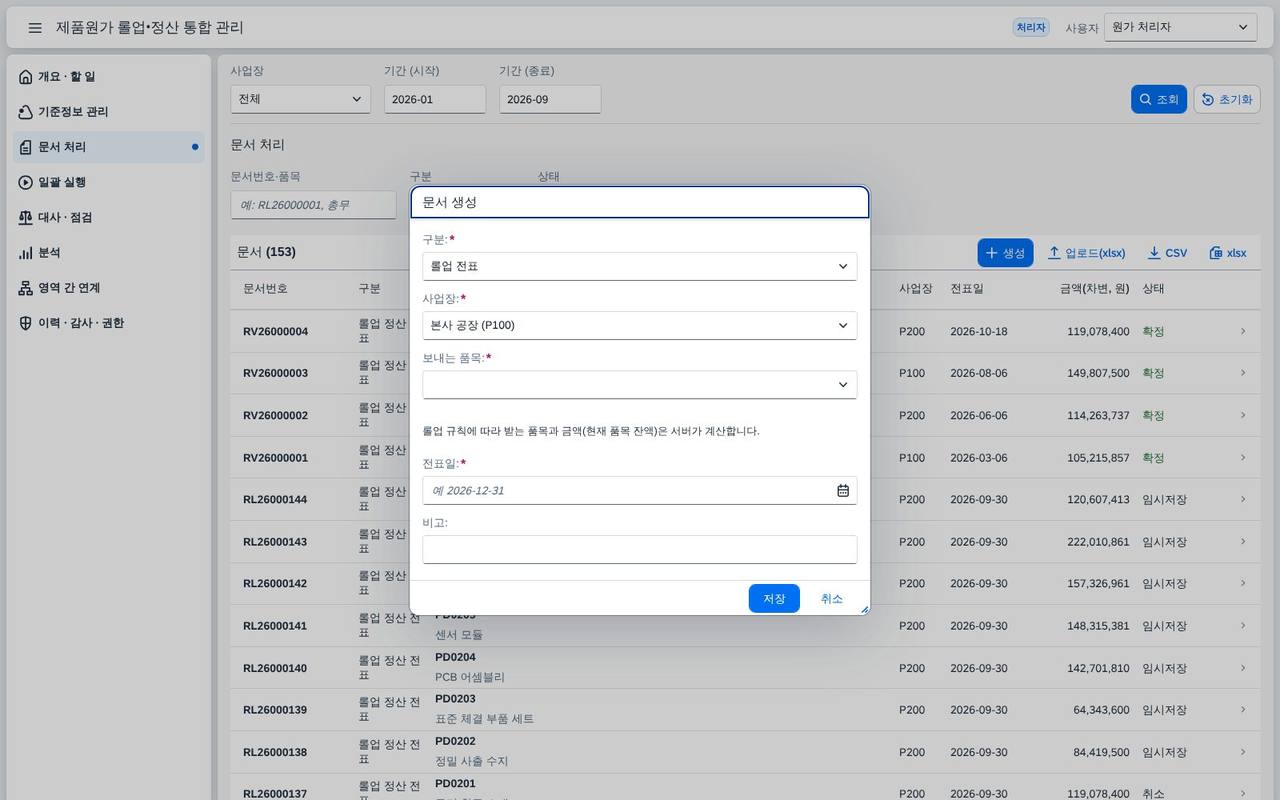Viewport: 1280px width, 800px height.
Task: Open the 사업장 filter dropdown showing 전체
Action: coord(300,99)
